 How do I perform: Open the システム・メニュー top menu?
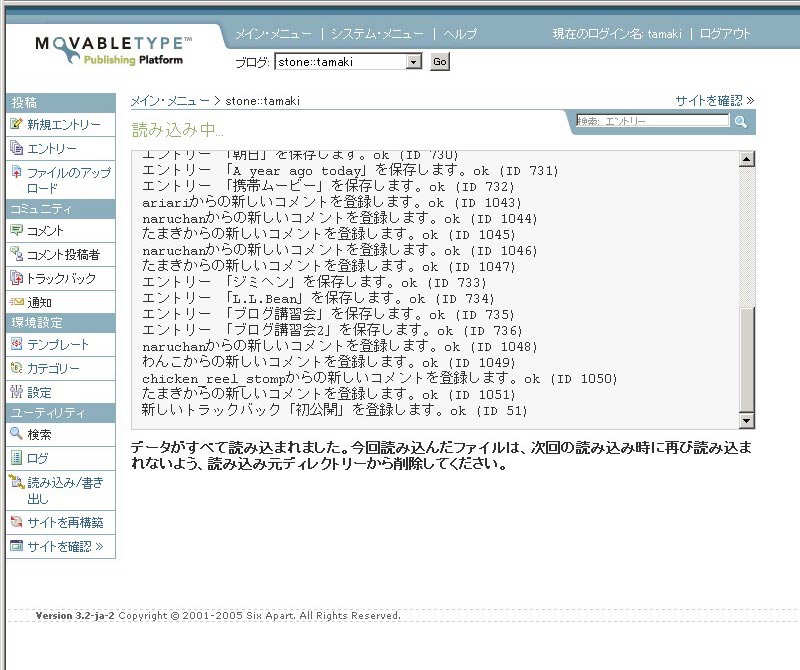(376, 34)
